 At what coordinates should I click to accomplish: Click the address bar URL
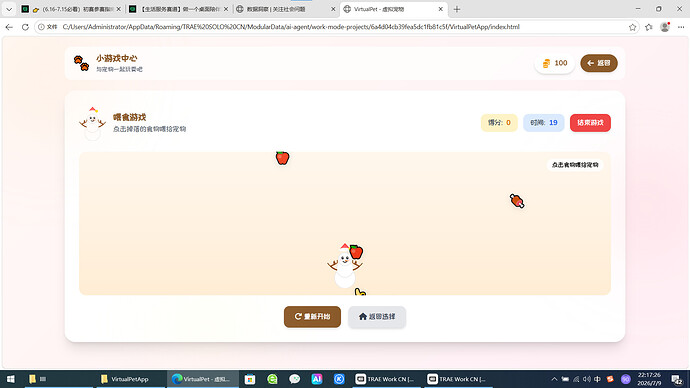[291, 27]
